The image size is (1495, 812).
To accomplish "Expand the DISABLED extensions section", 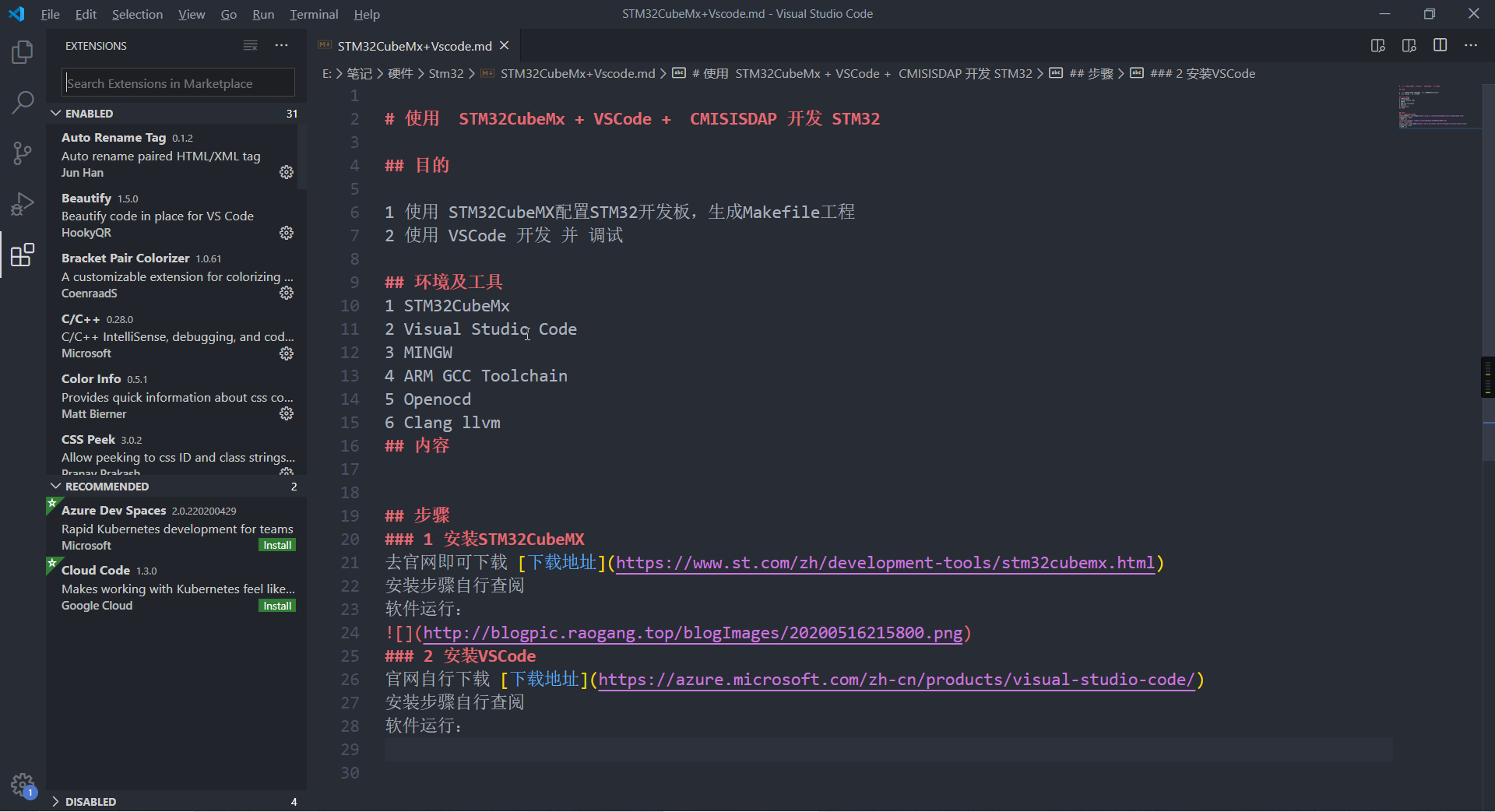I will coord(55,802).
